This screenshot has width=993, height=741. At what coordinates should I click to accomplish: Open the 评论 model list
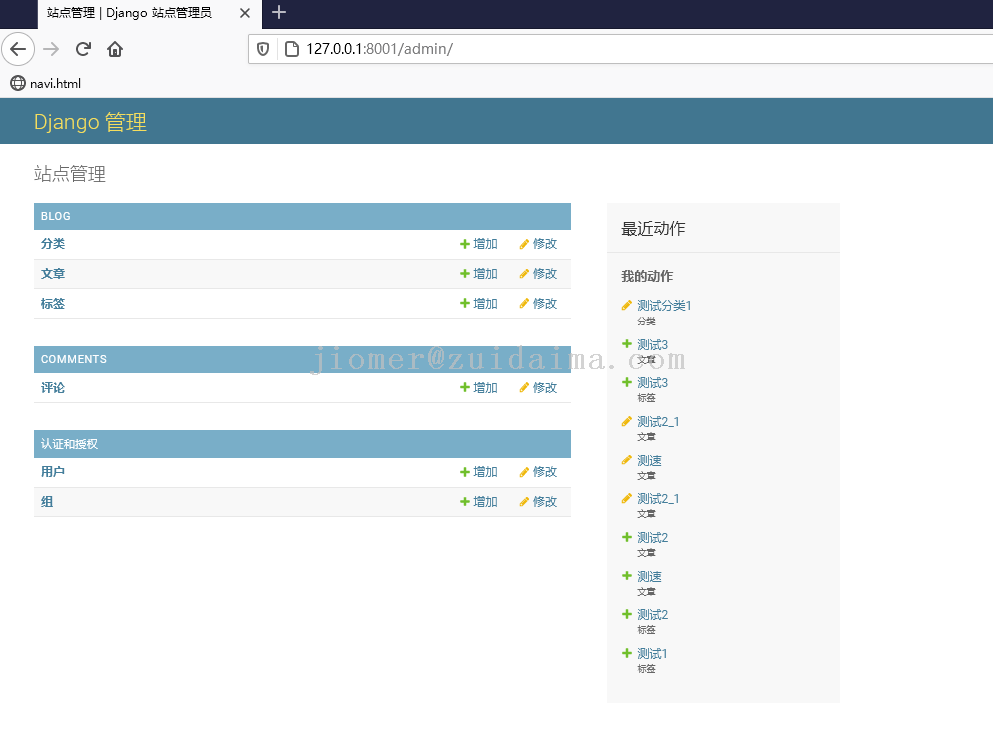[53, 388]
